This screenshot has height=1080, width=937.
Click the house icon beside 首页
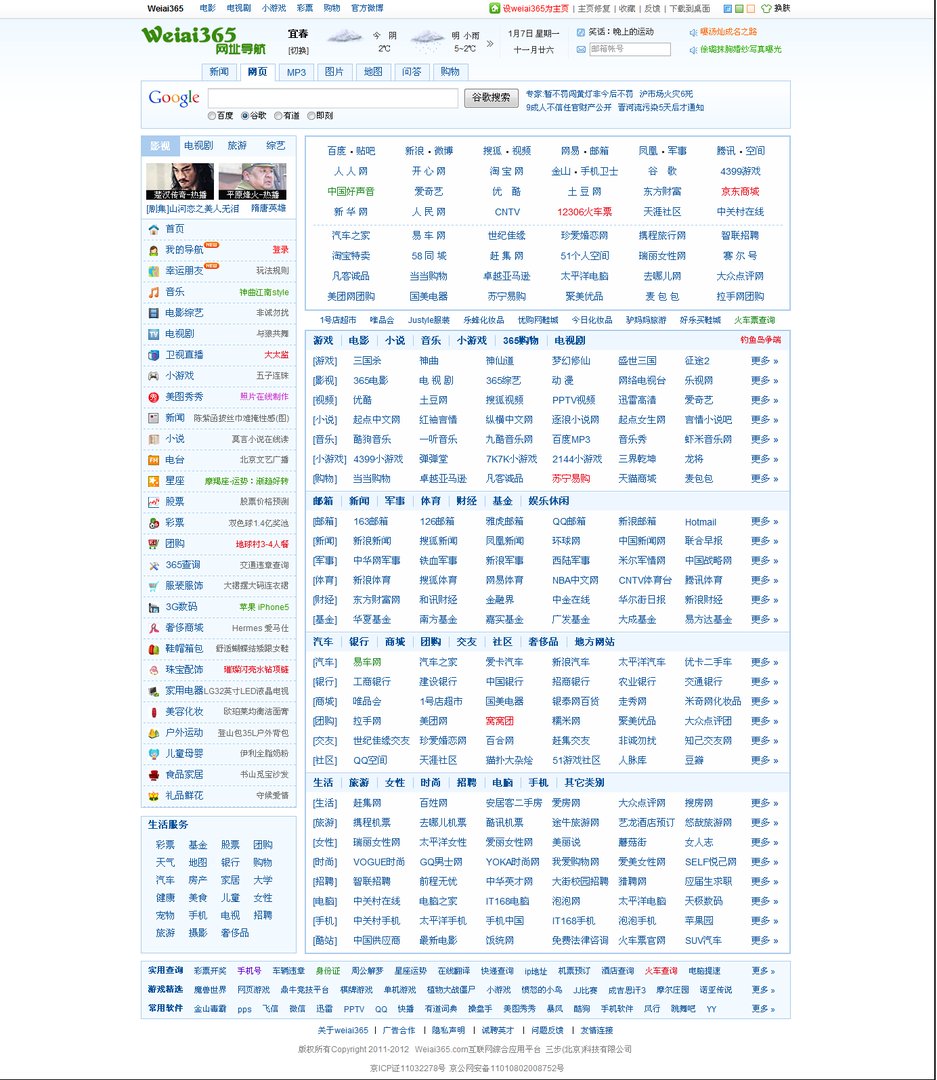[154, 229]
